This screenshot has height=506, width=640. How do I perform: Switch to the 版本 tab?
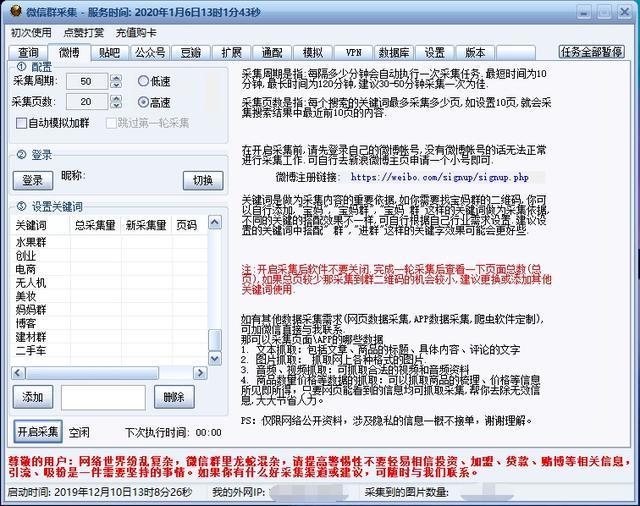[475, 53]
